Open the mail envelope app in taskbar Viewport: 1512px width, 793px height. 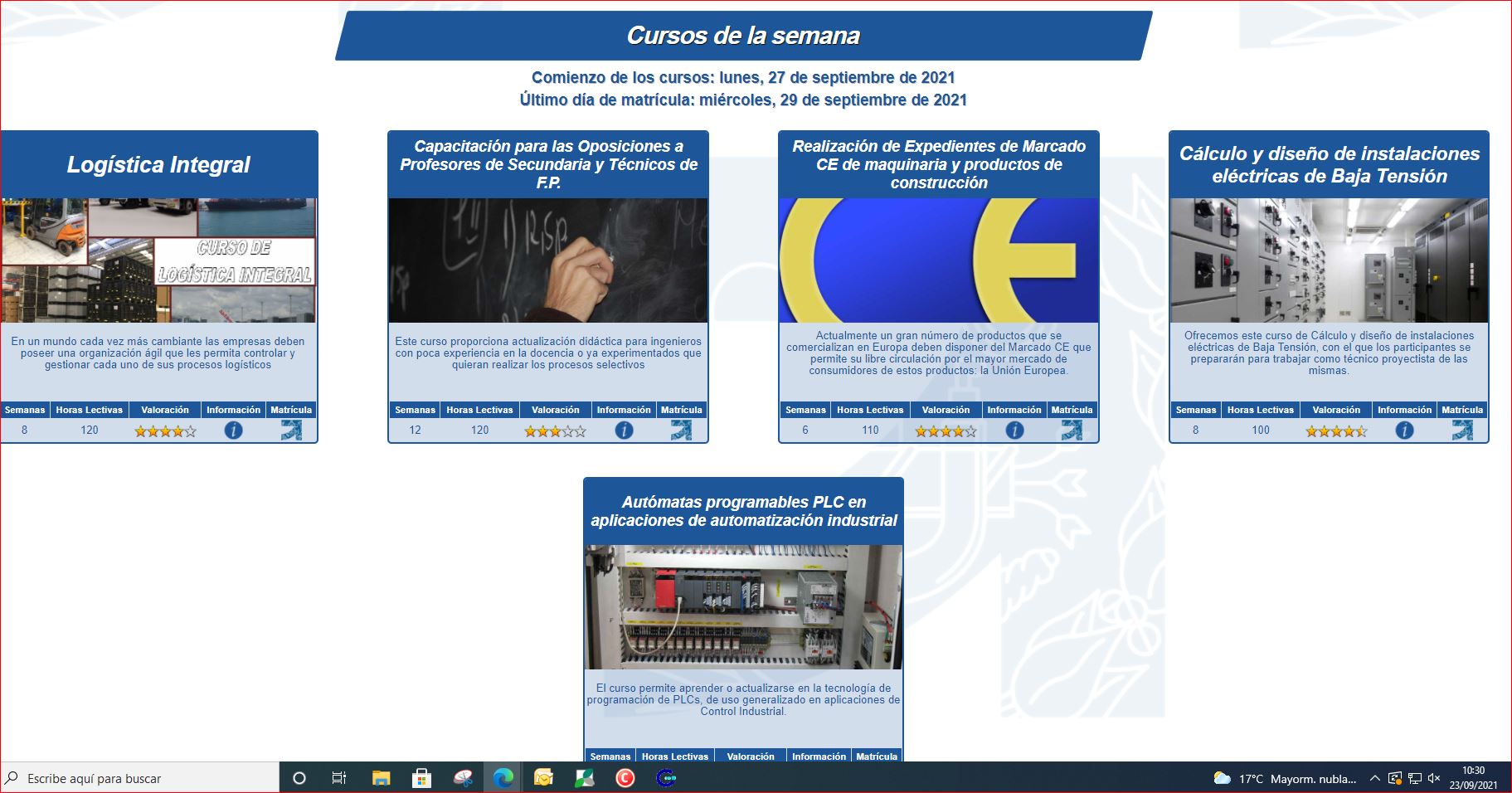(x=543, y=778)
